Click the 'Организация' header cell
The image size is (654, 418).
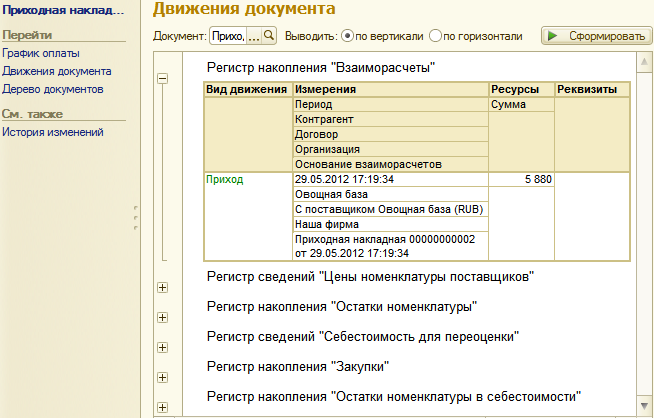[390, 149]
